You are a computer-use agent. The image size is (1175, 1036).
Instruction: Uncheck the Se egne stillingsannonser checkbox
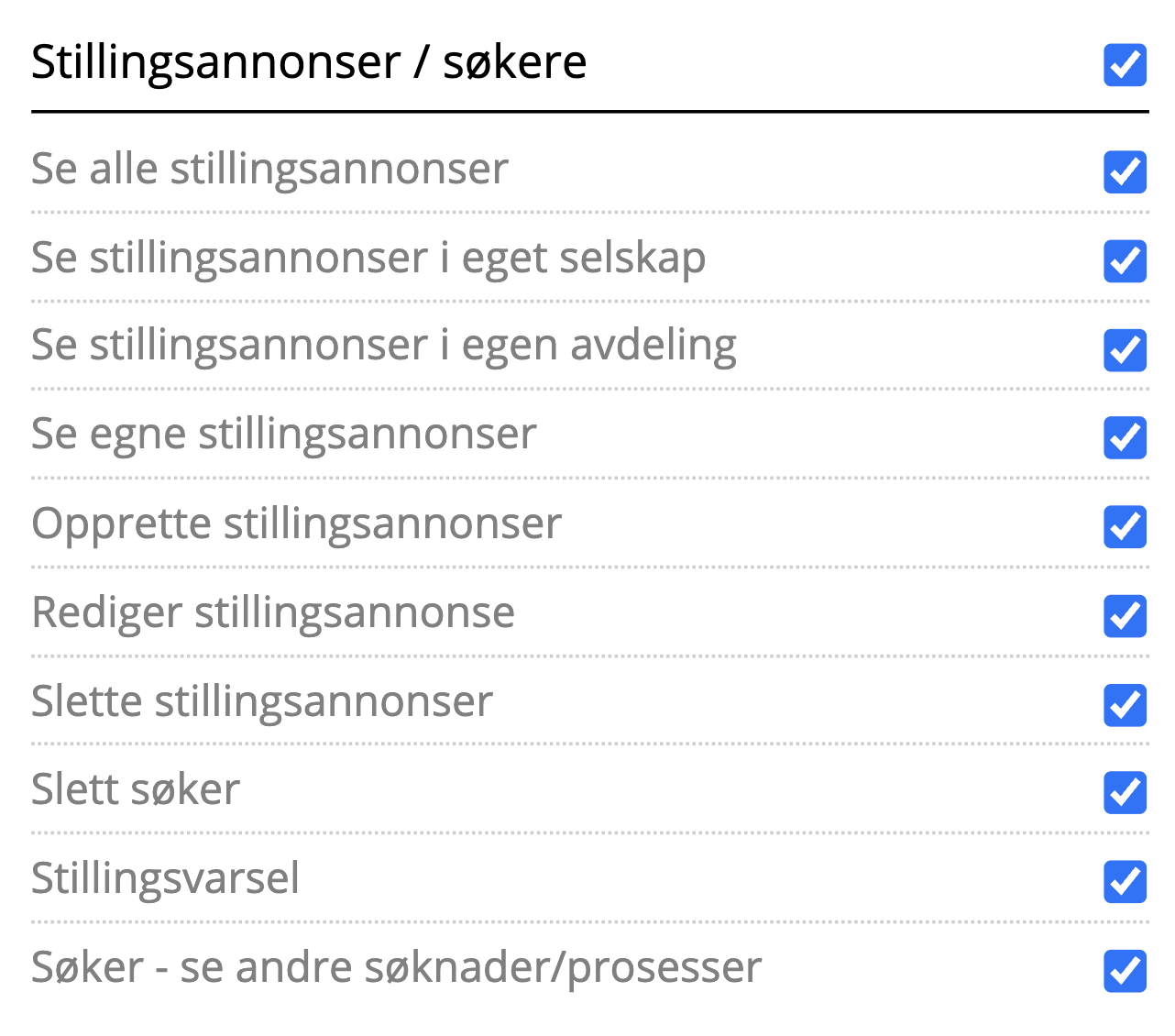[x=1125, y=437]
